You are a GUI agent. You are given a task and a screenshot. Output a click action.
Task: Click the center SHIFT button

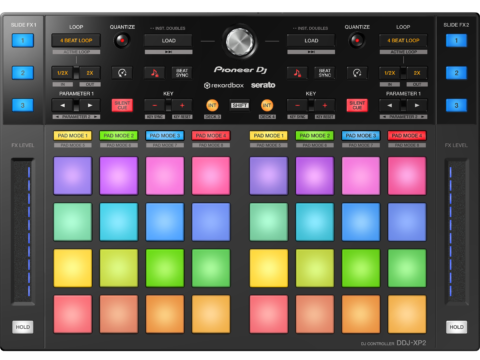(x=239, y=105)
